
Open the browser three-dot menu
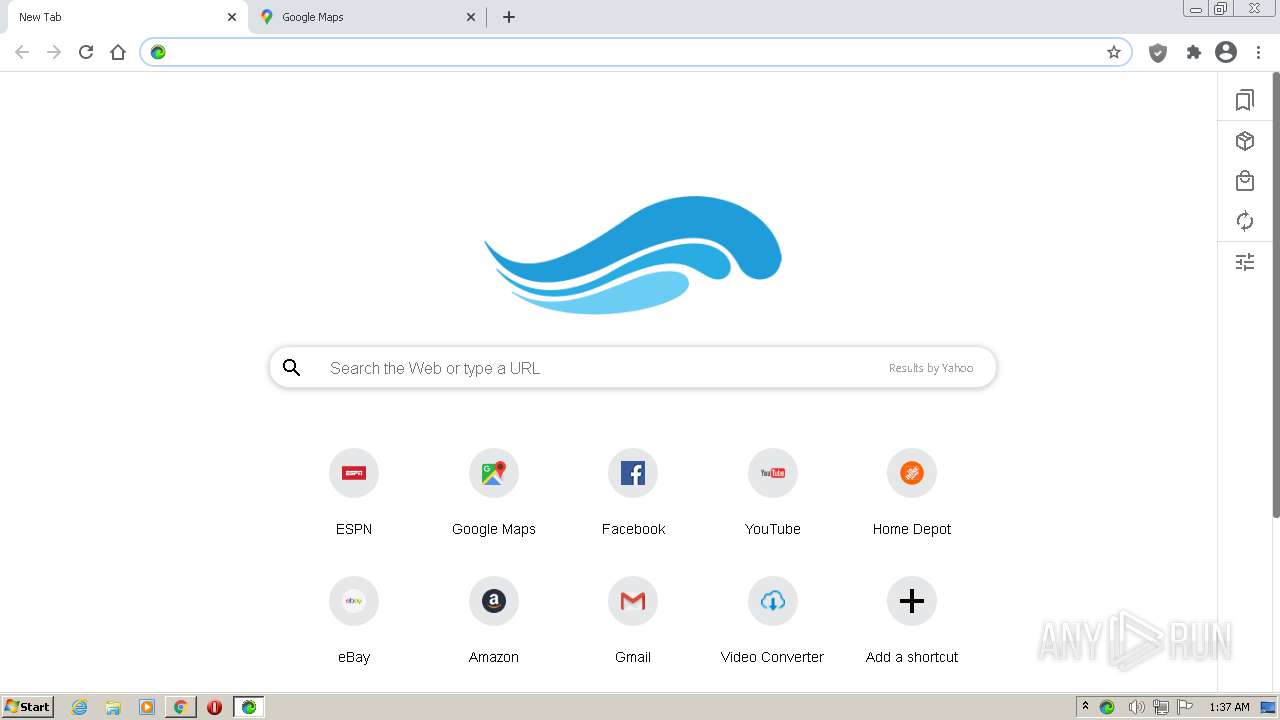tap(1259, 52)
